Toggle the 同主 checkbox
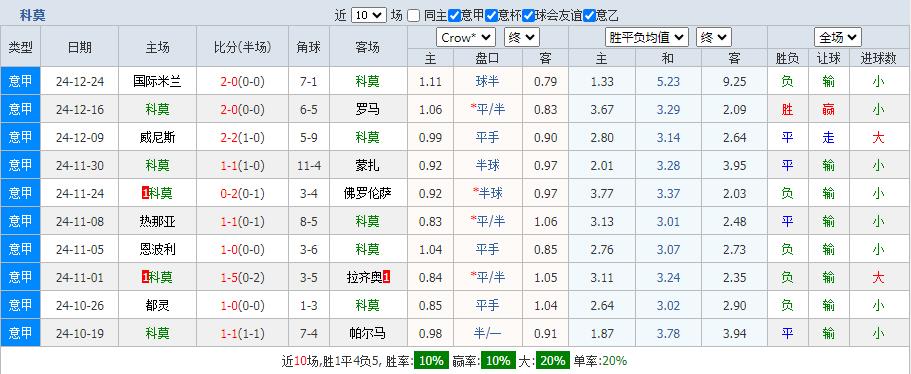The width and height of the screenshot is (911, 374). click(413, 16)
